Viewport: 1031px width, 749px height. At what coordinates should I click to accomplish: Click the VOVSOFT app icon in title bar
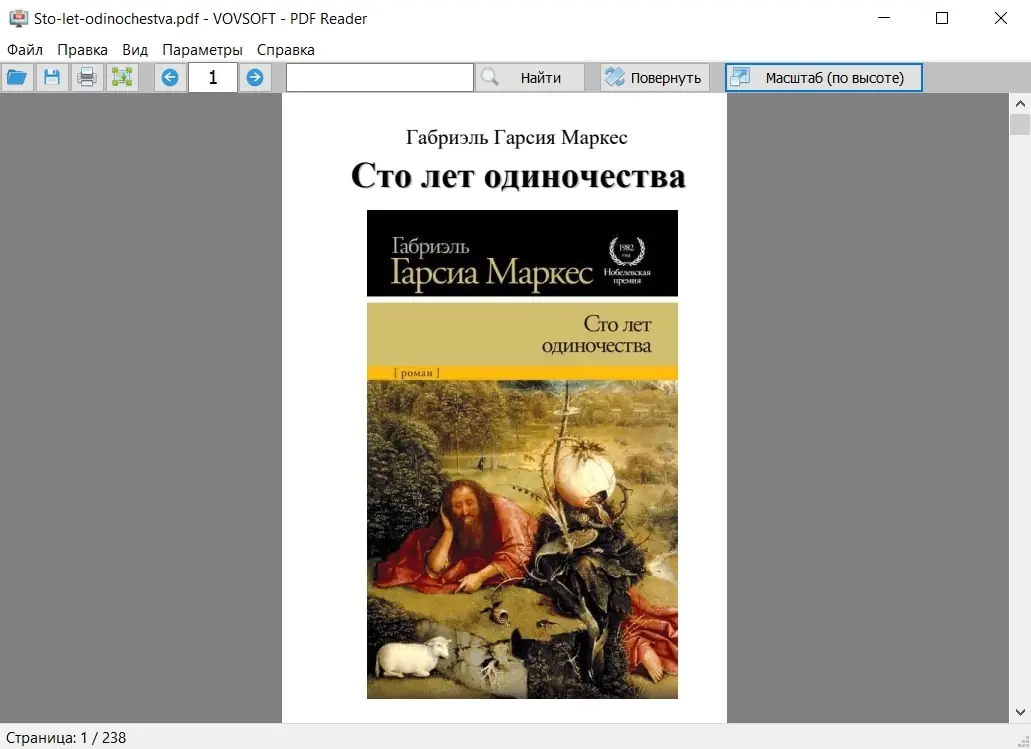tap(18, 18)
